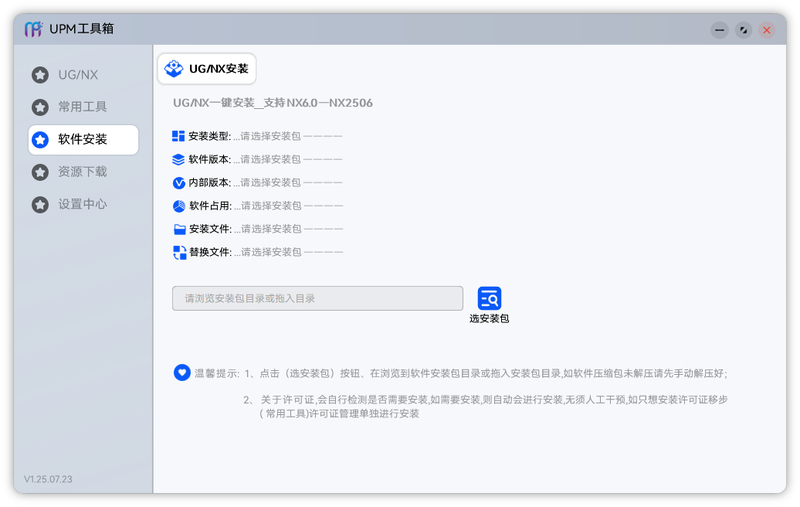Minimize the UPM工具箱 window
Screen dimensions: 800x507
tap(719, 30)
